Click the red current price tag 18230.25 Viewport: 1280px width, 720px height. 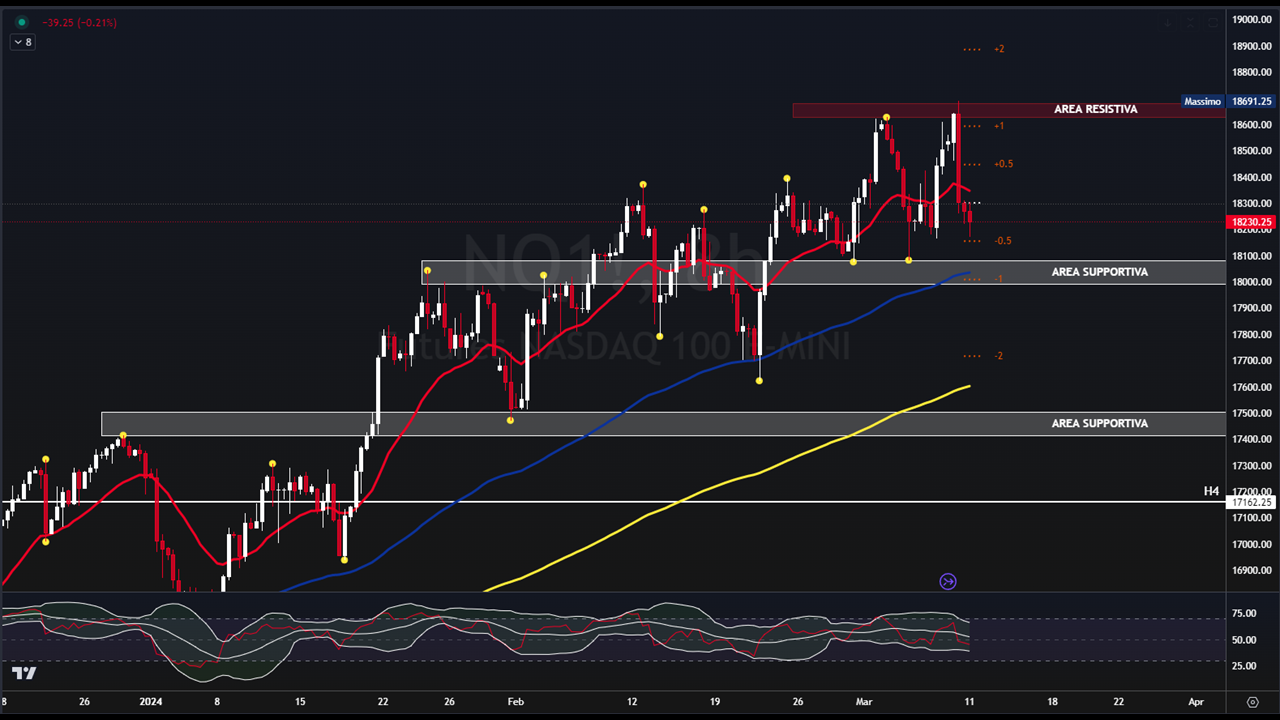(1252, 223)
